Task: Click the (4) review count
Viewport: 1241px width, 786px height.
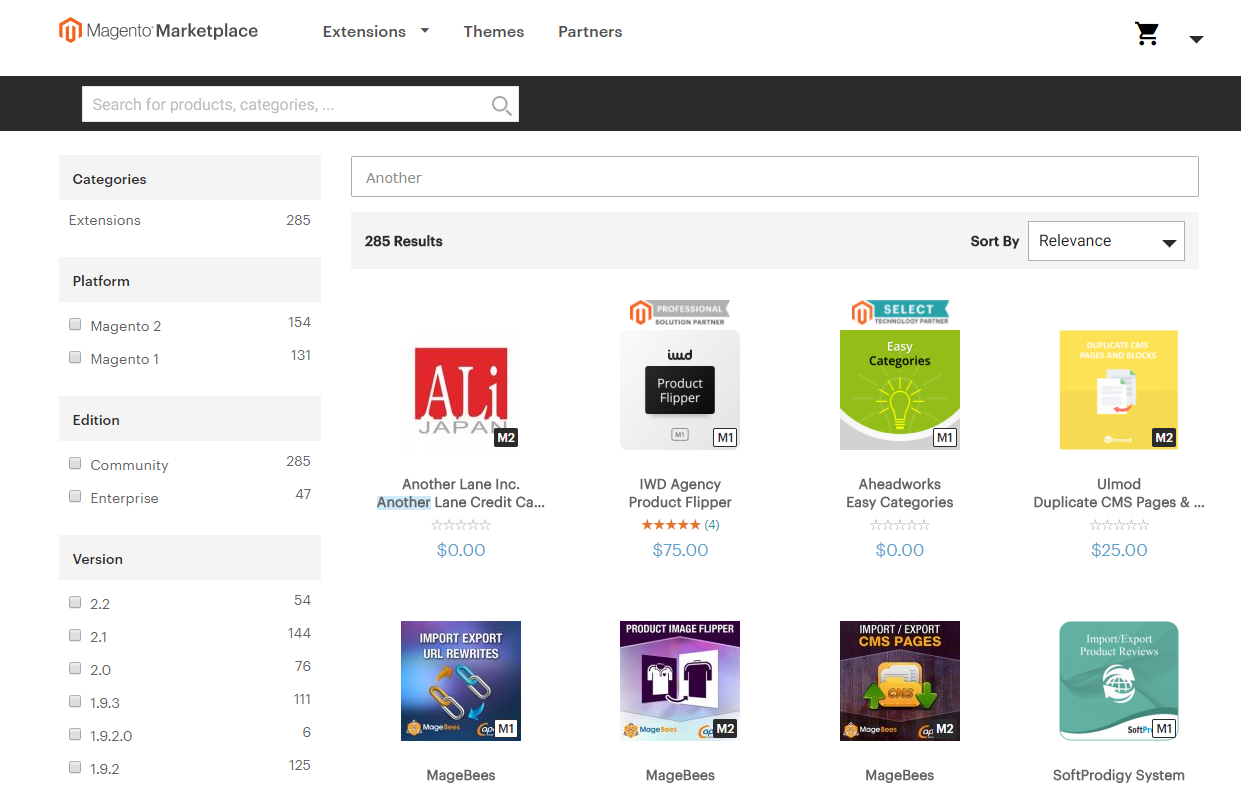Action: (712, 525)
